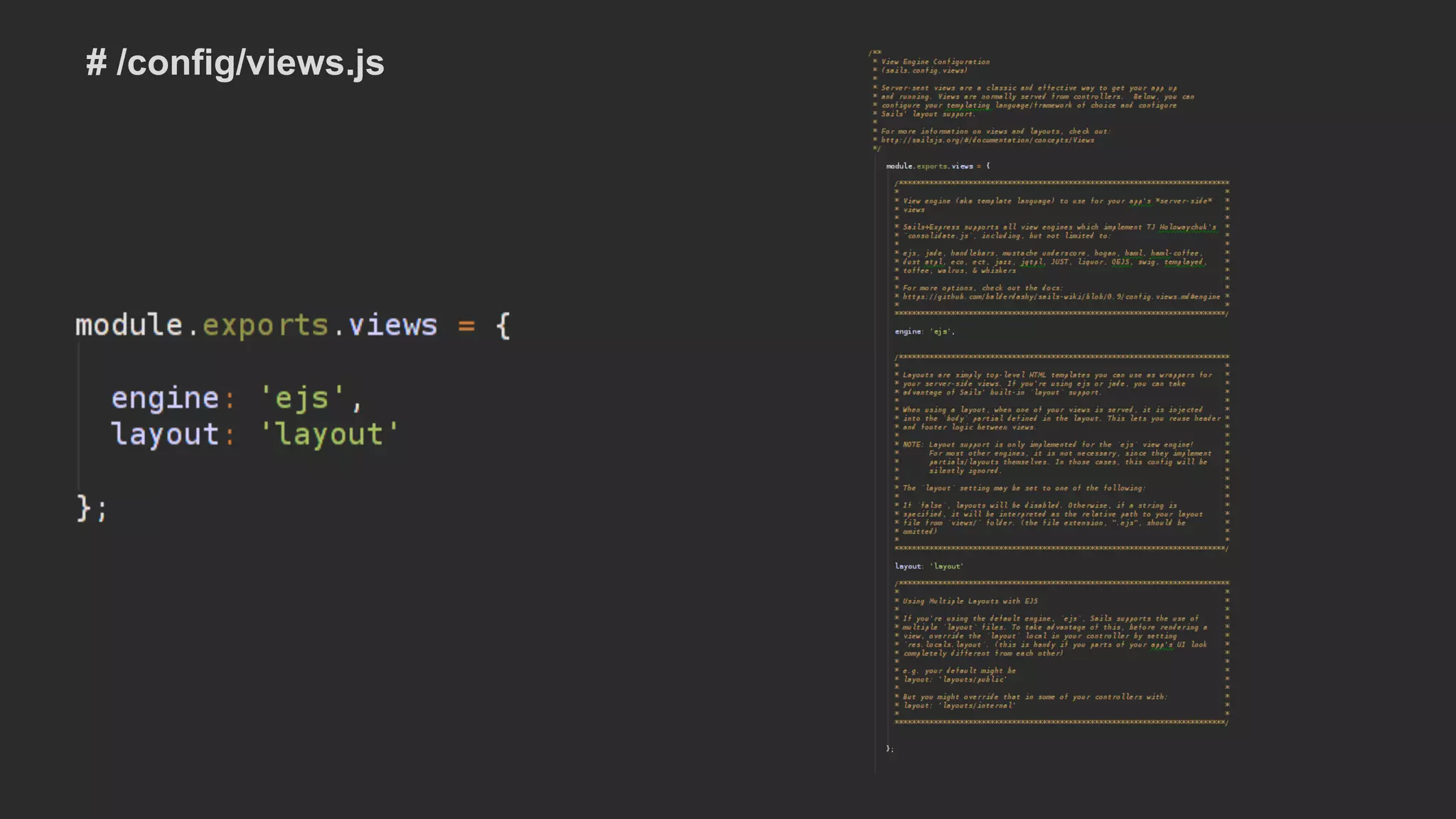
Task: Click small "engine: 'ejs'," line in right code
Action: point(925,332)
